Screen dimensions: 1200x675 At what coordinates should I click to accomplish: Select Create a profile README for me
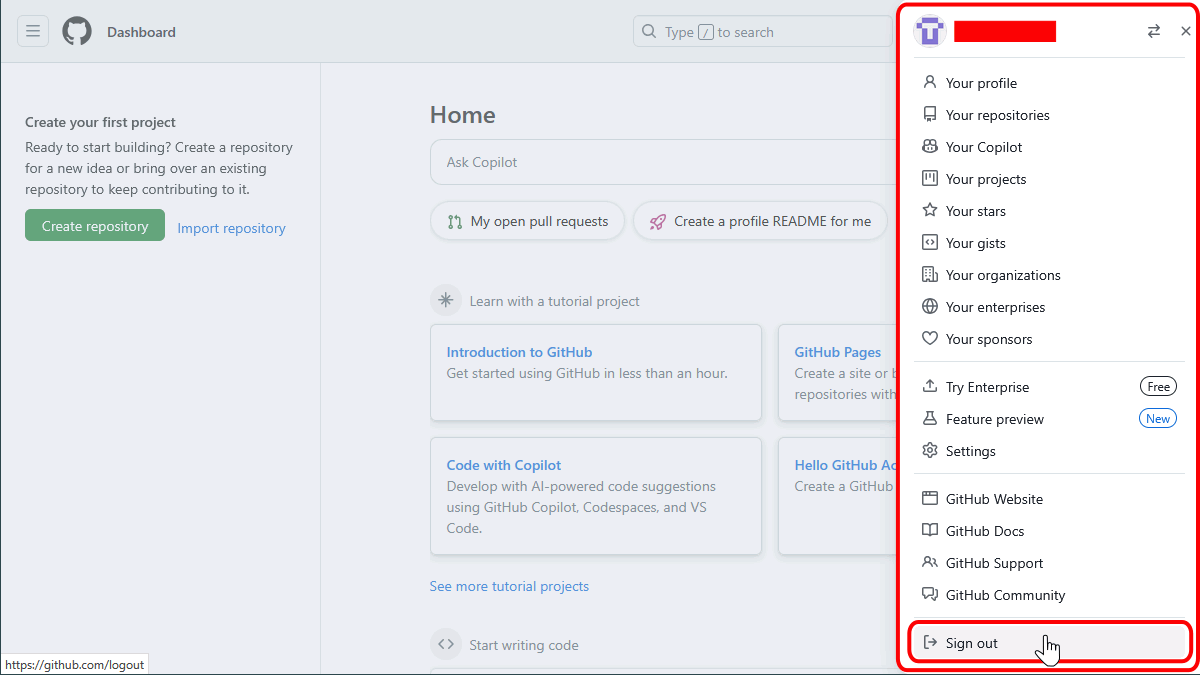760,222
